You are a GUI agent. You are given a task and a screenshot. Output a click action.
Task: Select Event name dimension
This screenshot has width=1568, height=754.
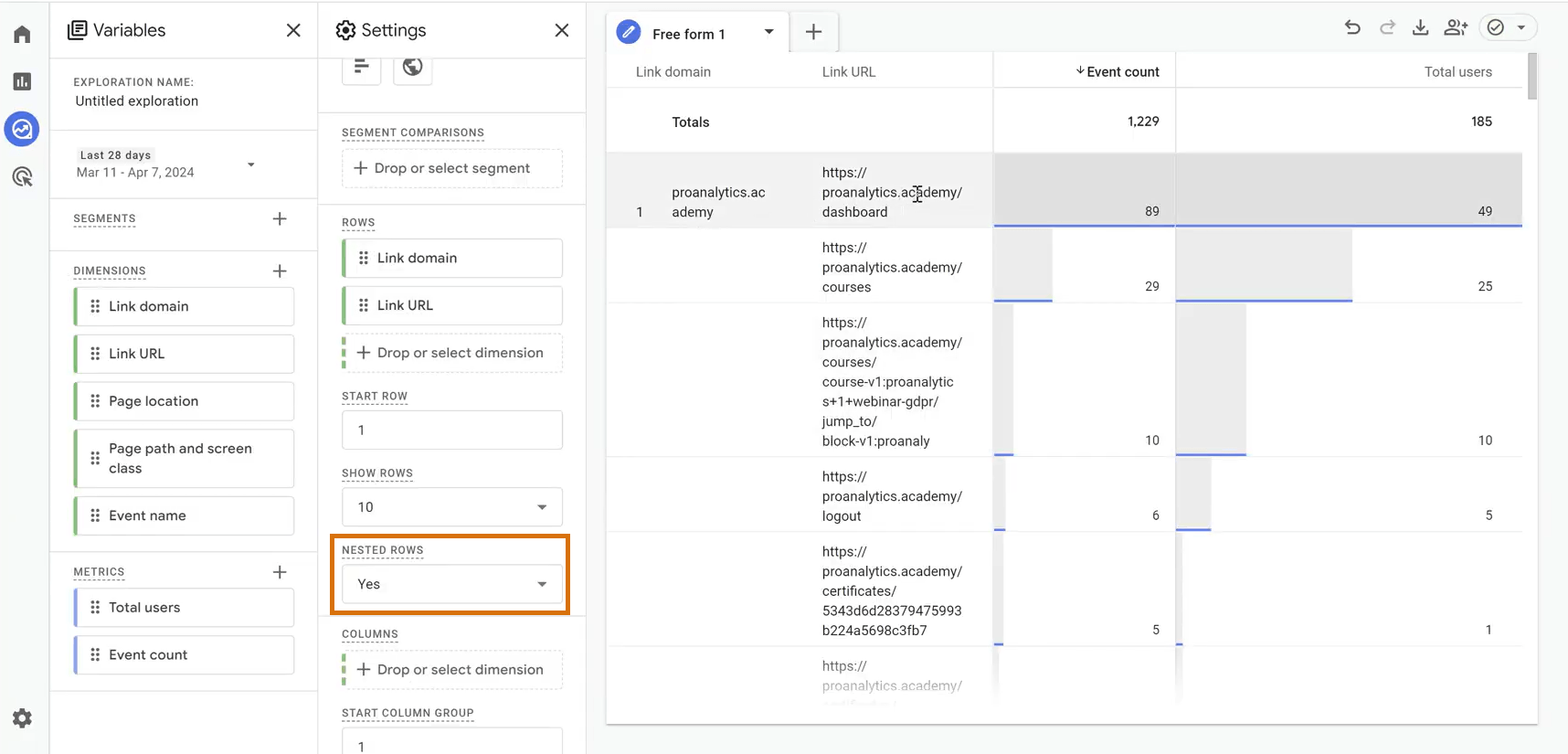184,515
